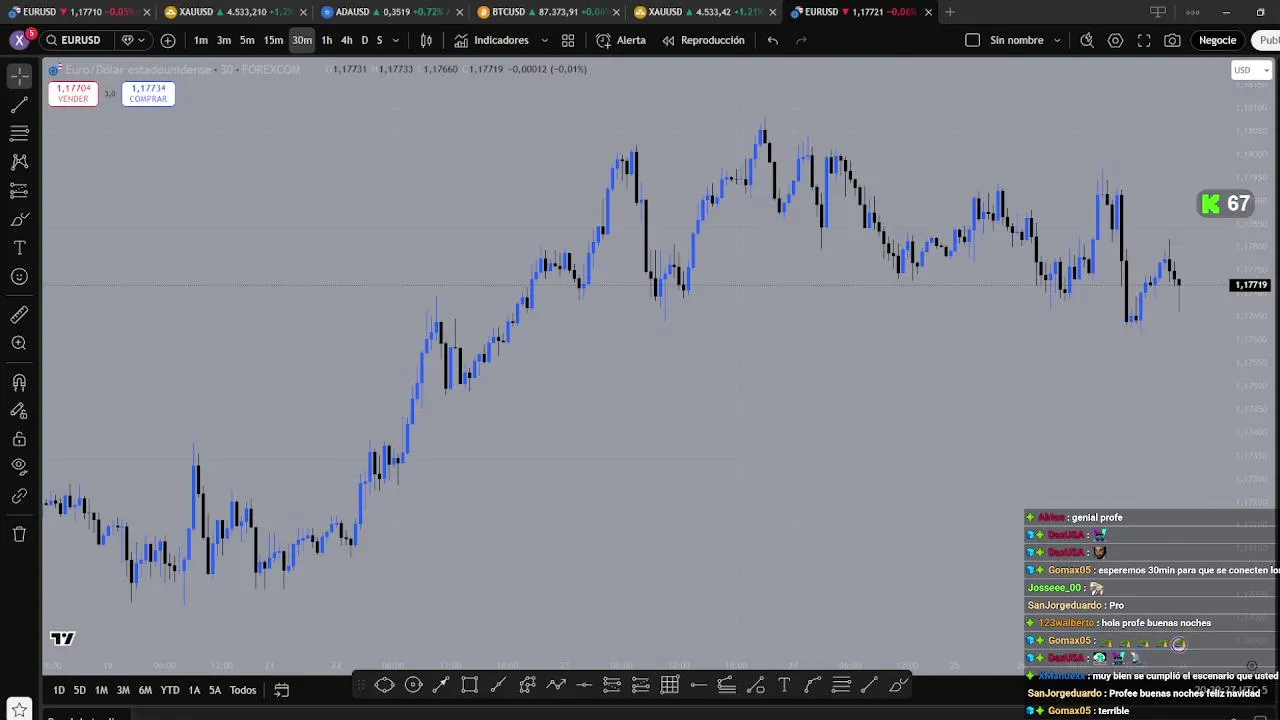Create an alert with Alerta button
Image resolution: width=1280 pixels, height=720 pixels.
pyautogui.click(x=621, y=40)
